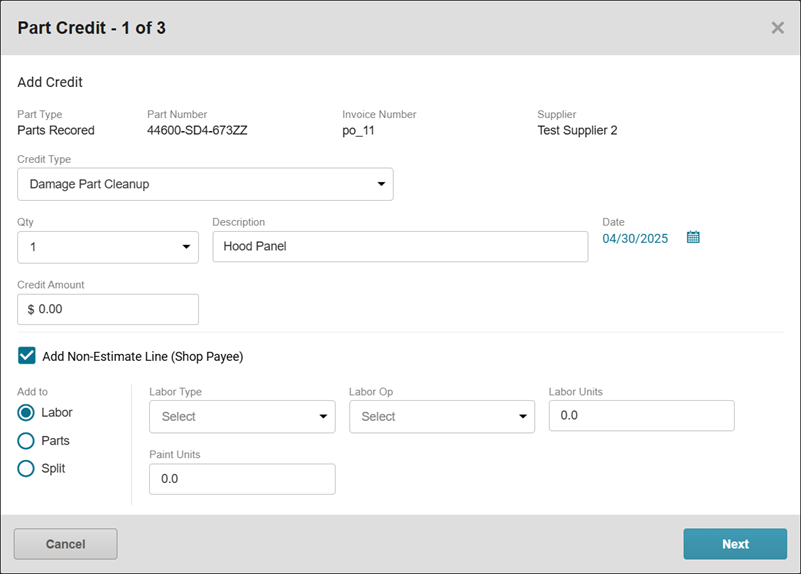Choose the Split radio option

(x=26, y=468)
